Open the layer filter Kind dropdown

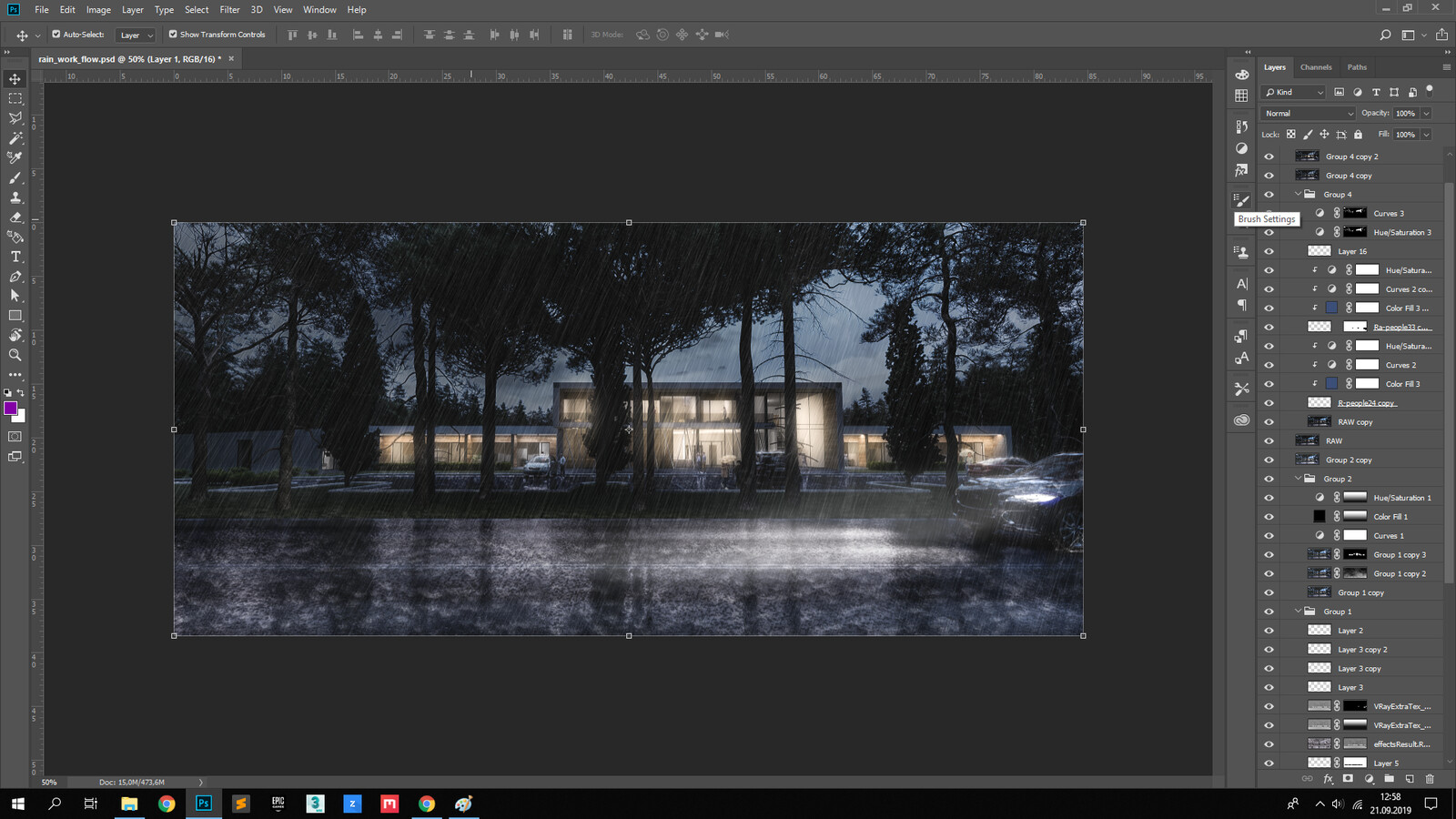1294,92
